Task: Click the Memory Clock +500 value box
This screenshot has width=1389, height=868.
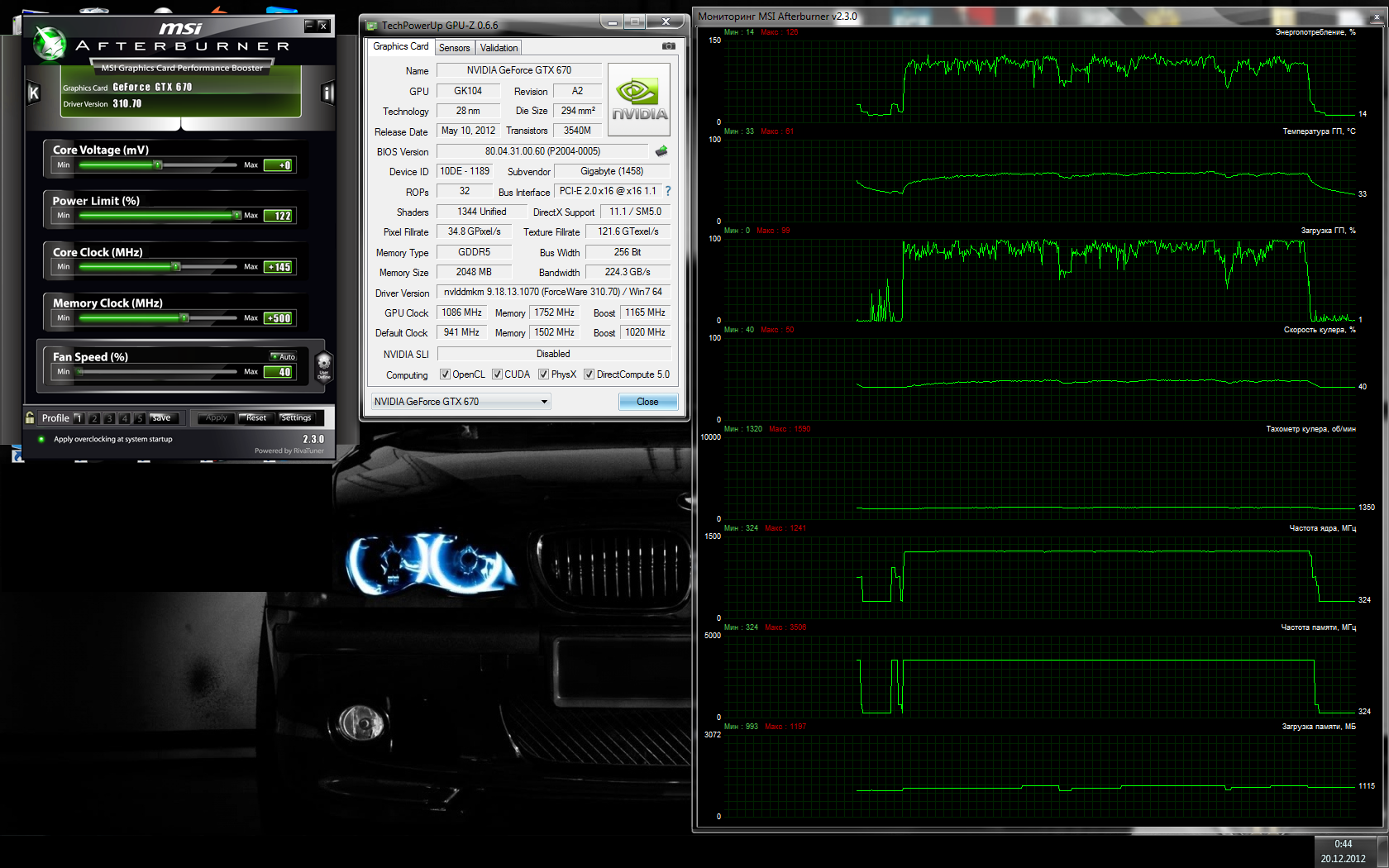Action: point(279,318)
